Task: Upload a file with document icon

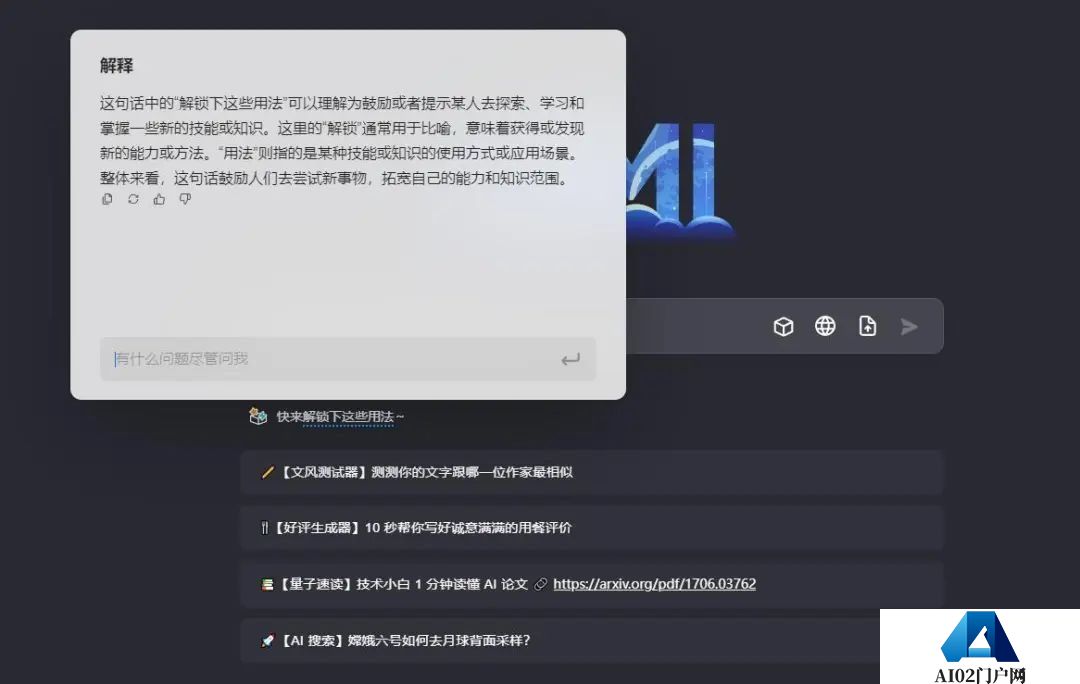Action: pyautogui.click(x=867, y=326)
